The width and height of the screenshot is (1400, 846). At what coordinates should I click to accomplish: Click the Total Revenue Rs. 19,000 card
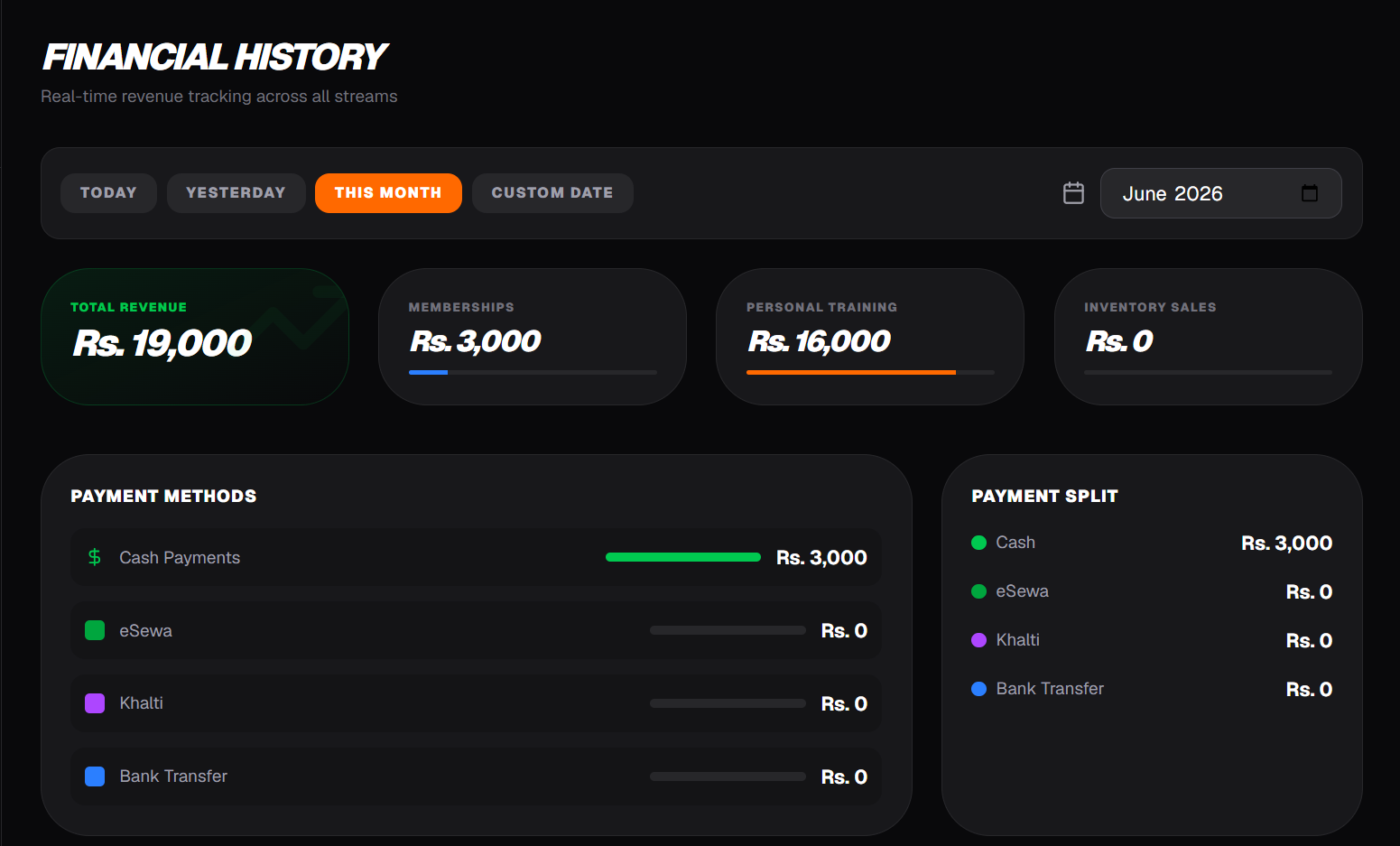[x=195, y=337]
